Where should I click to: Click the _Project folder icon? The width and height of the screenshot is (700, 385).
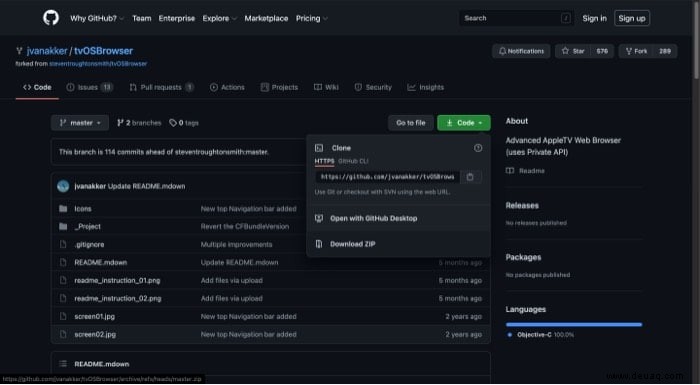pyautogui.click(x=63, y=226)
